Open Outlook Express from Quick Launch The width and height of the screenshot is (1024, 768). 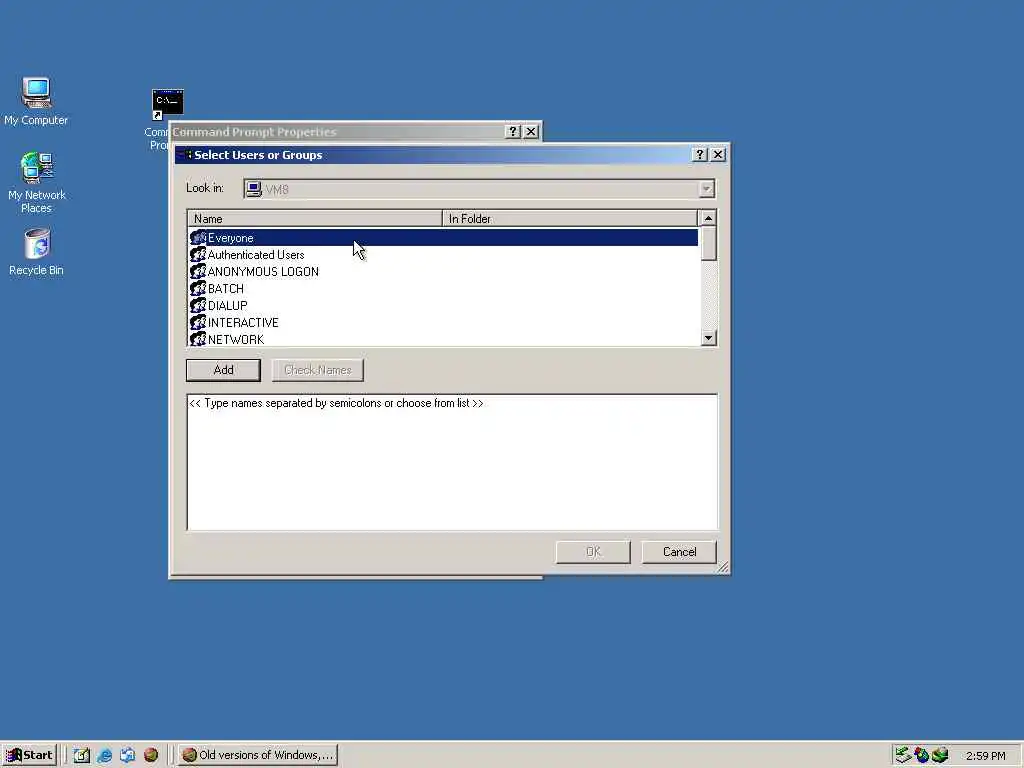click(127, 755)
